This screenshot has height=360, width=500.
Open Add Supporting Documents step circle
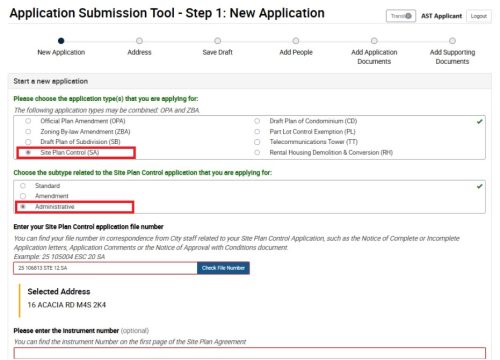click(x=452, y=41)
